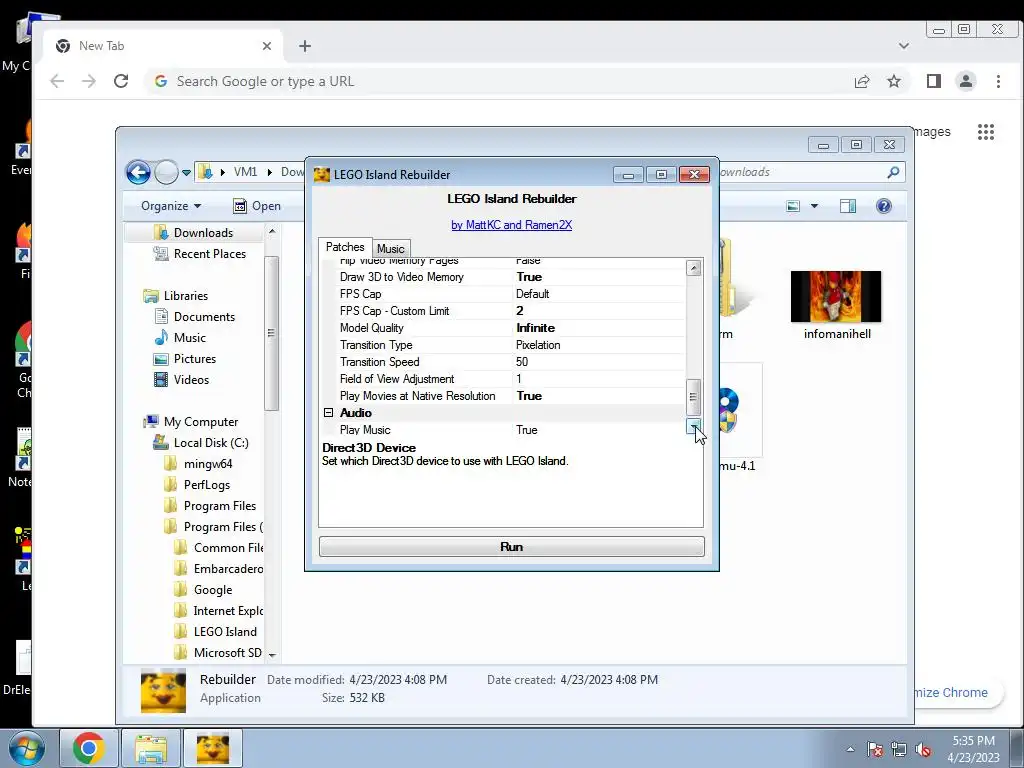
Task: Toggle Chrome side panel icon
Action: tap(934, 81)
